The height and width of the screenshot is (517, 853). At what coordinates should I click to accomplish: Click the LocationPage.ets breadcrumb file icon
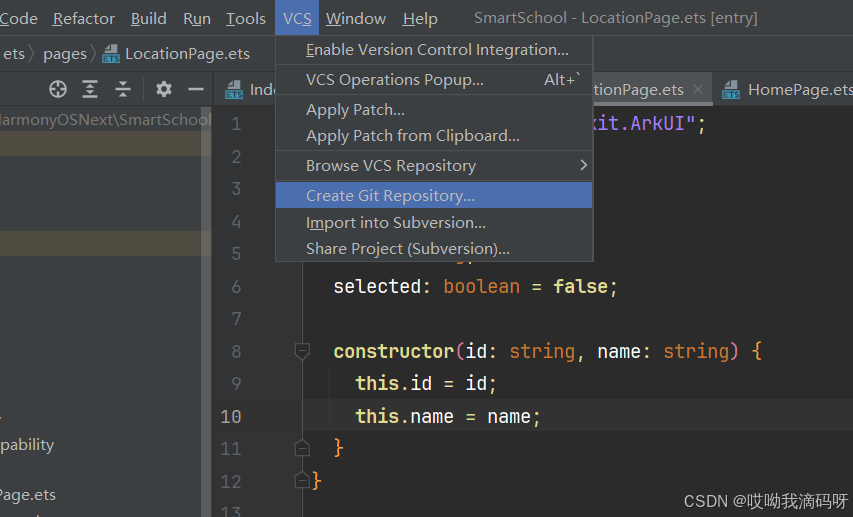pyautogui.click(x=111, y=54)
